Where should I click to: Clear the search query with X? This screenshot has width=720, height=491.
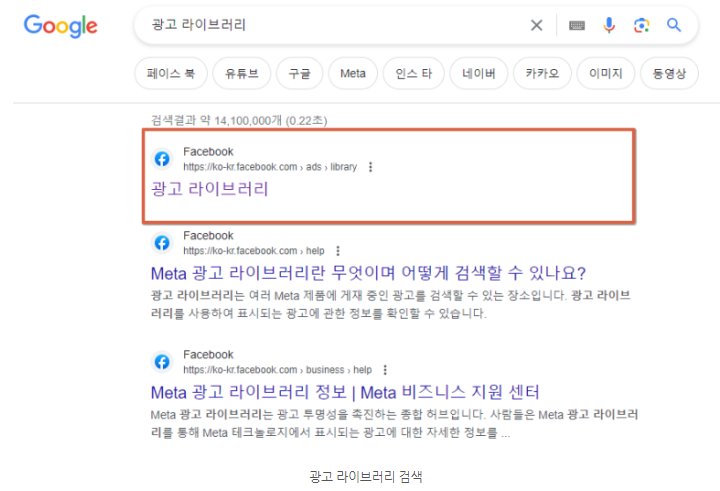pyautogui.click(x=536, y=25)
